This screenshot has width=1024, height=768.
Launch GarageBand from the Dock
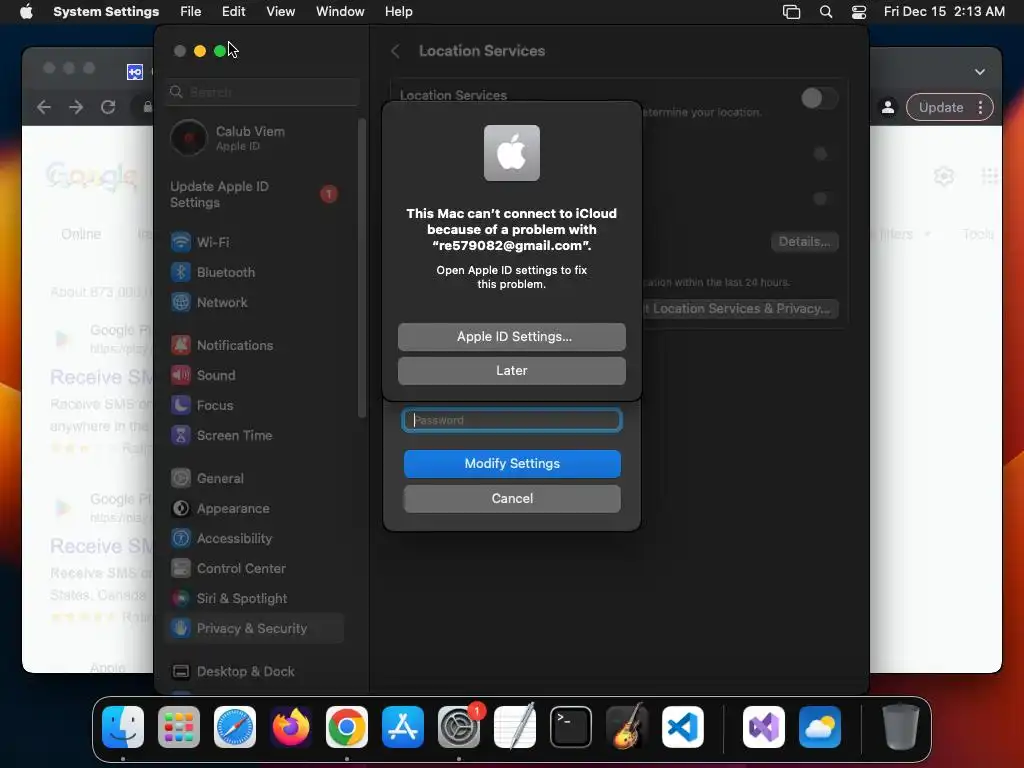[627, 727]
